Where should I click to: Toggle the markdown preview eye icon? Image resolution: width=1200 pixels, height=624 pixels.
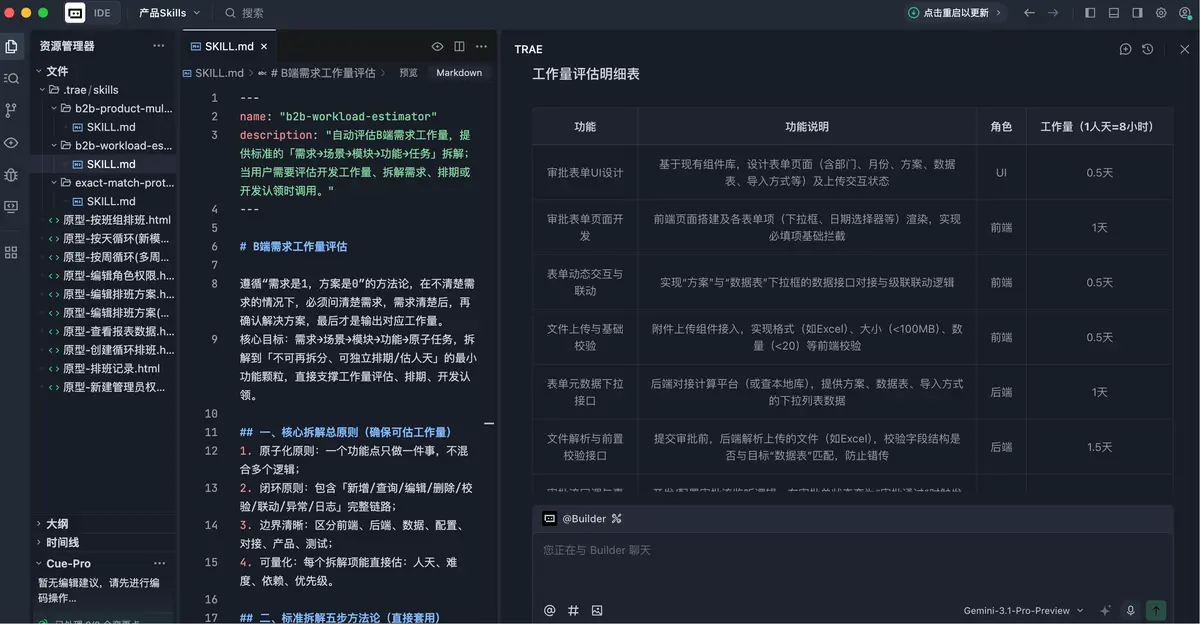[x=437, y=46]
